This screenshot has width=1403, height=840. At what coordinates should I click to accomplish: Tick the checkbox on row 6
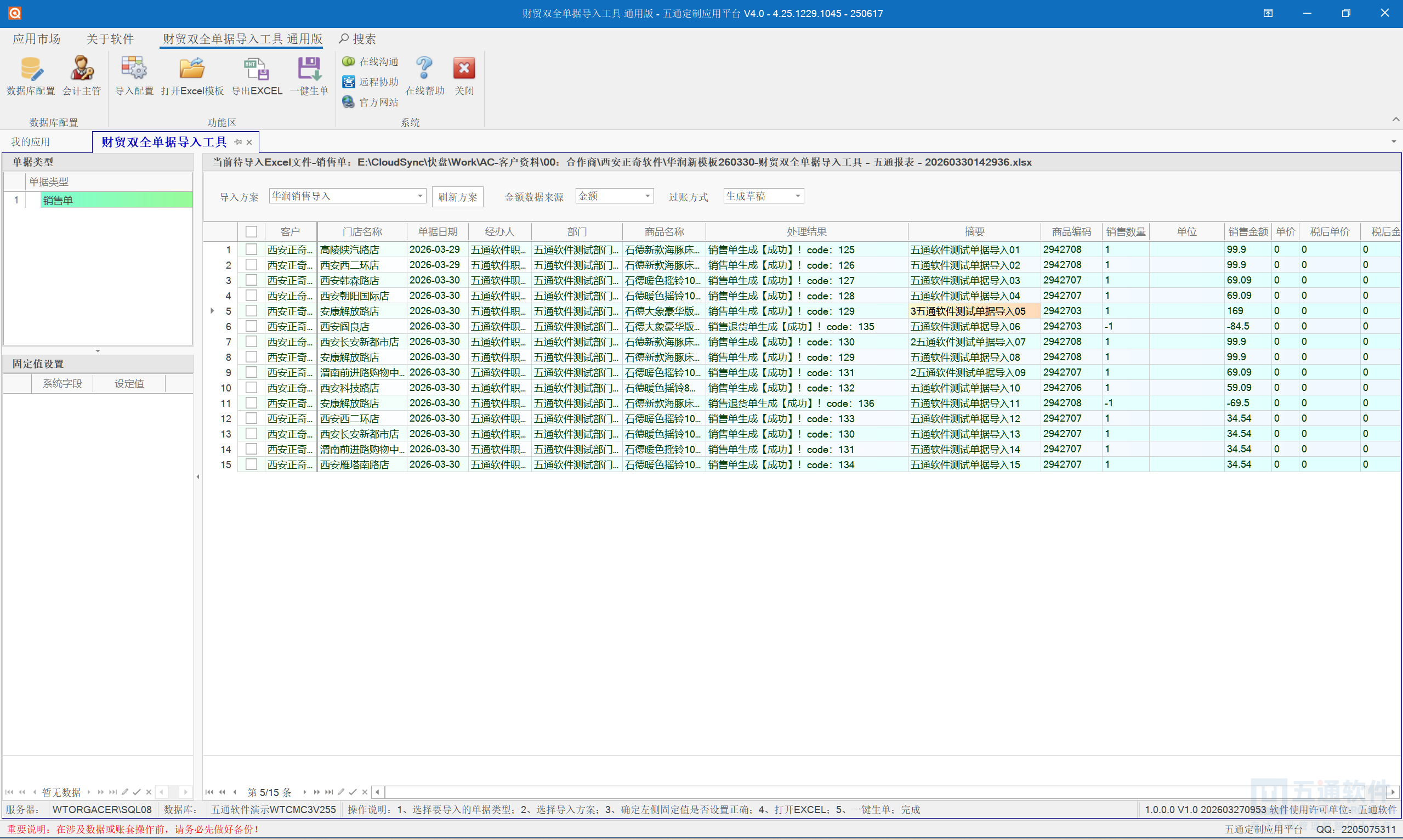251,327
